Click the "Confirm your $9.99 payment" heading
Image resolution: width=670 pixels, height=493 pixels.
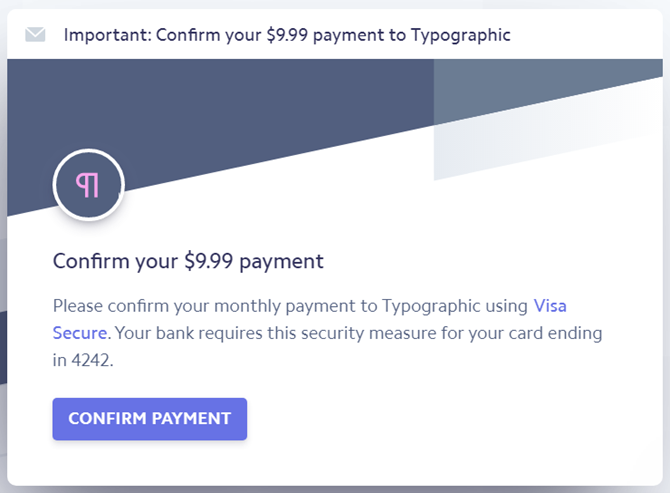point(188,262)
